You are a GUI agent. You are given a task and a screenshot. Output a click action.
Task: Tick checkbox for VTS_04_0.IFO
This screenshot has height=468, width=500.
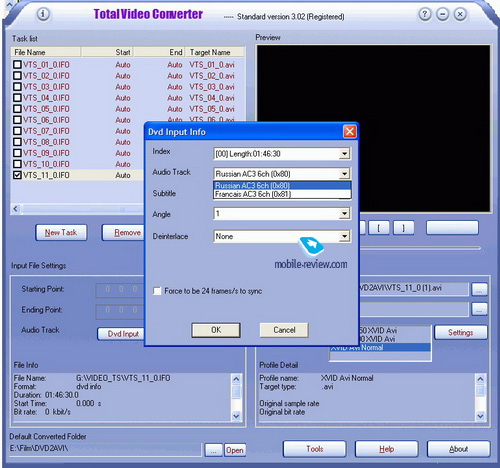pyautogui.click(x=17, y=98)
